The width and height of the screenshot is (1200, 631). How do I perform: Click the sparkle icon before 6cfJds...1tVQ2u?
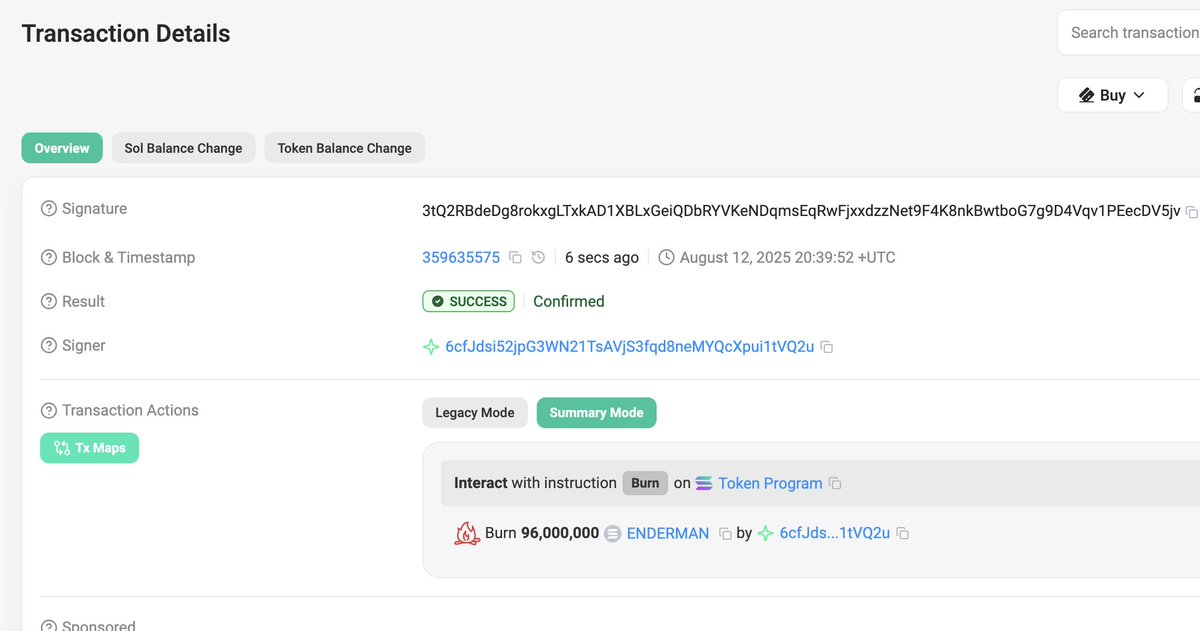click(x=766, y=534)
